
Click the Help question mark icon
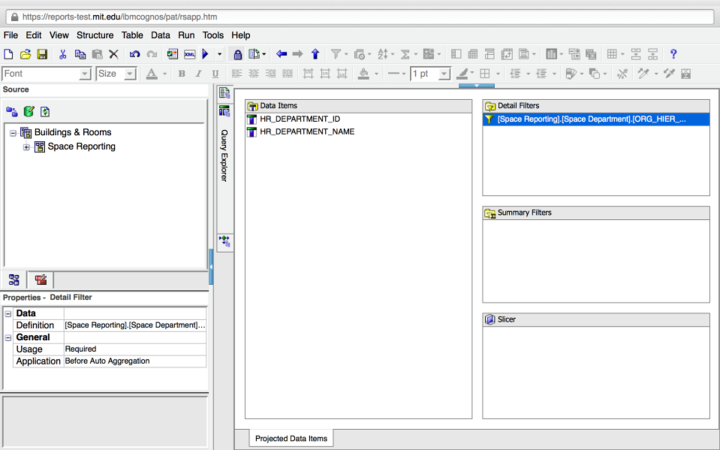(673, 54)
